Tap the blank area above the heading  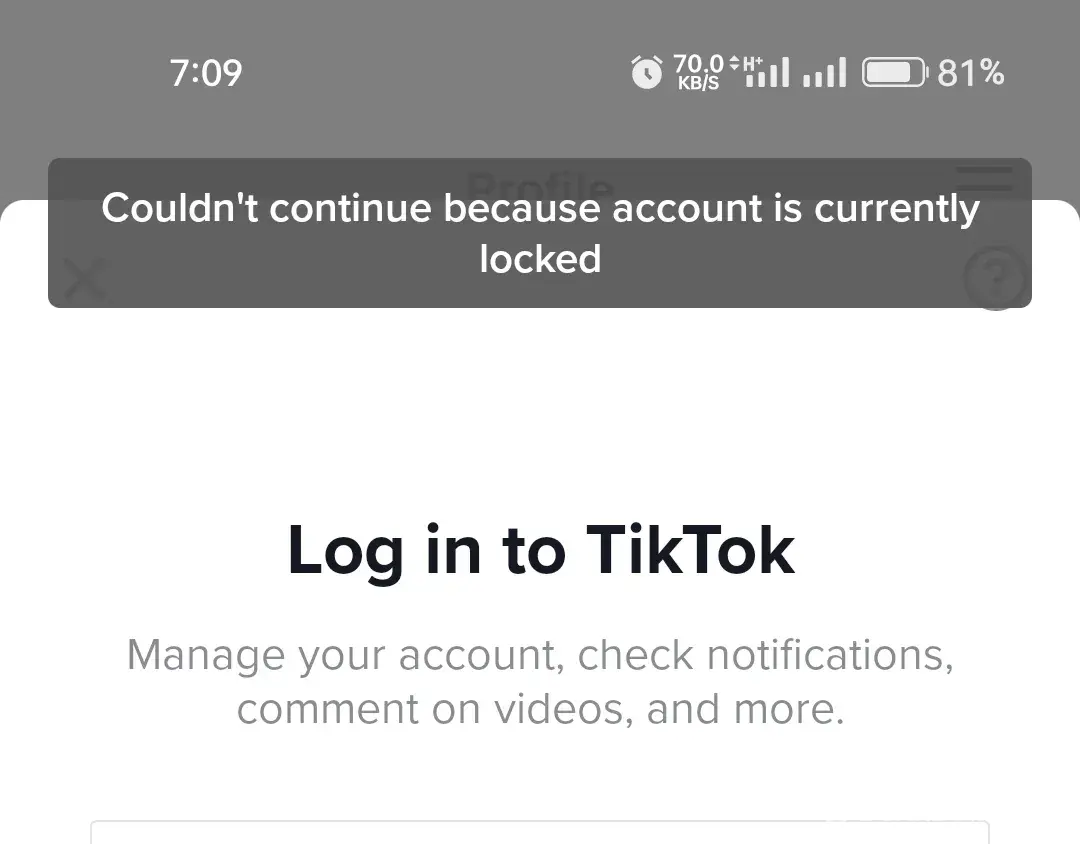click(540, 410)
